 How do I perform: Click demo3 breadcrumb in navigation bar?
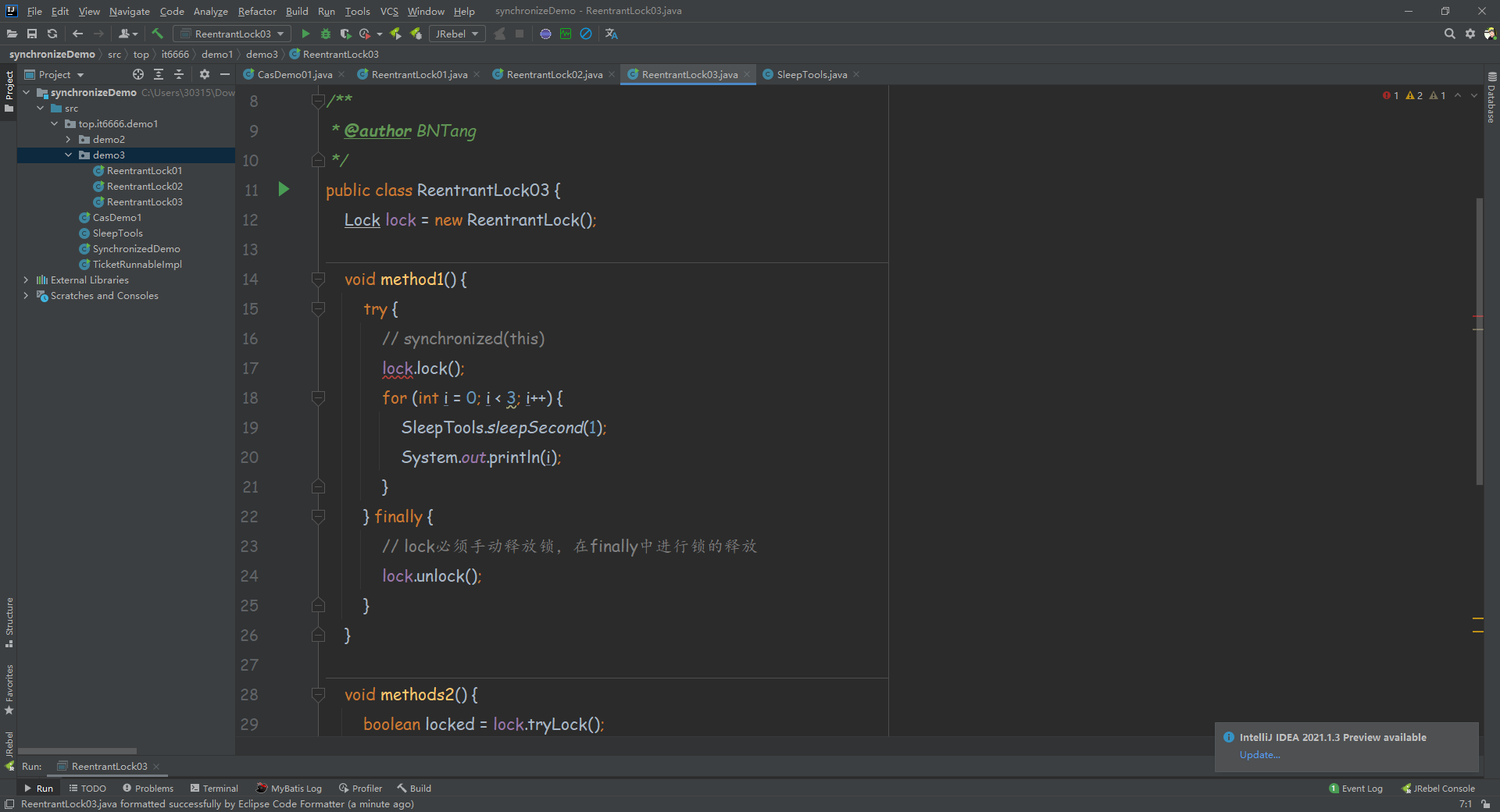[x=262, y=54]
